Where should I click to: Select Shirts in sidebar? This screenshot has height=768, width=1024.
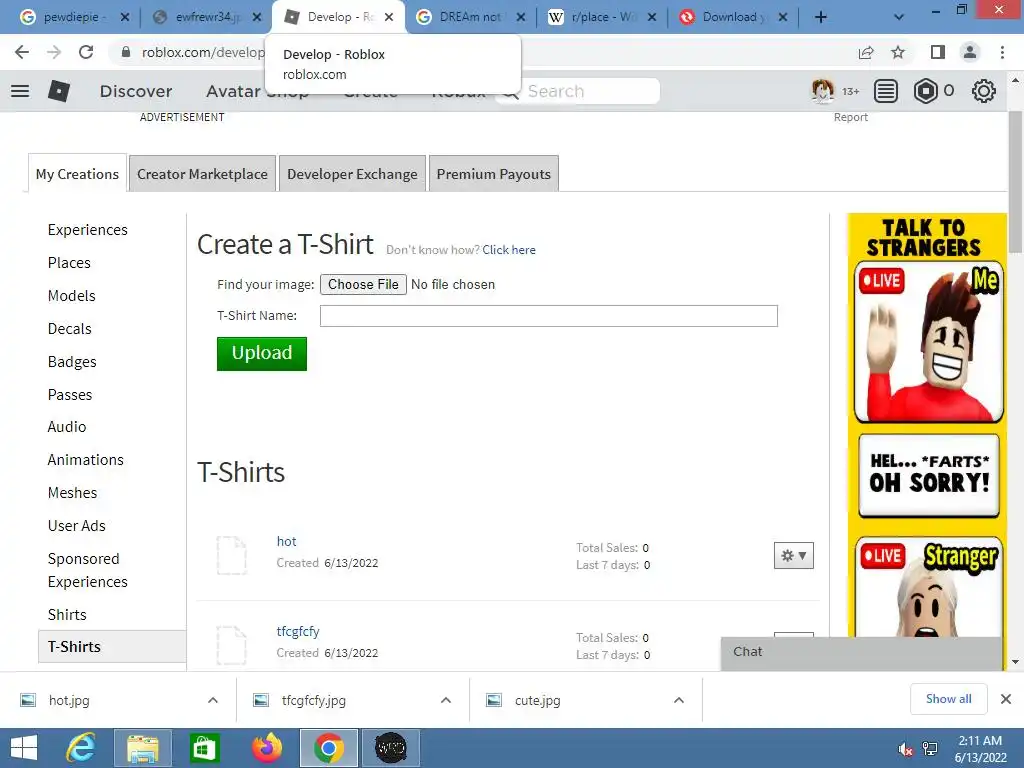67,615
